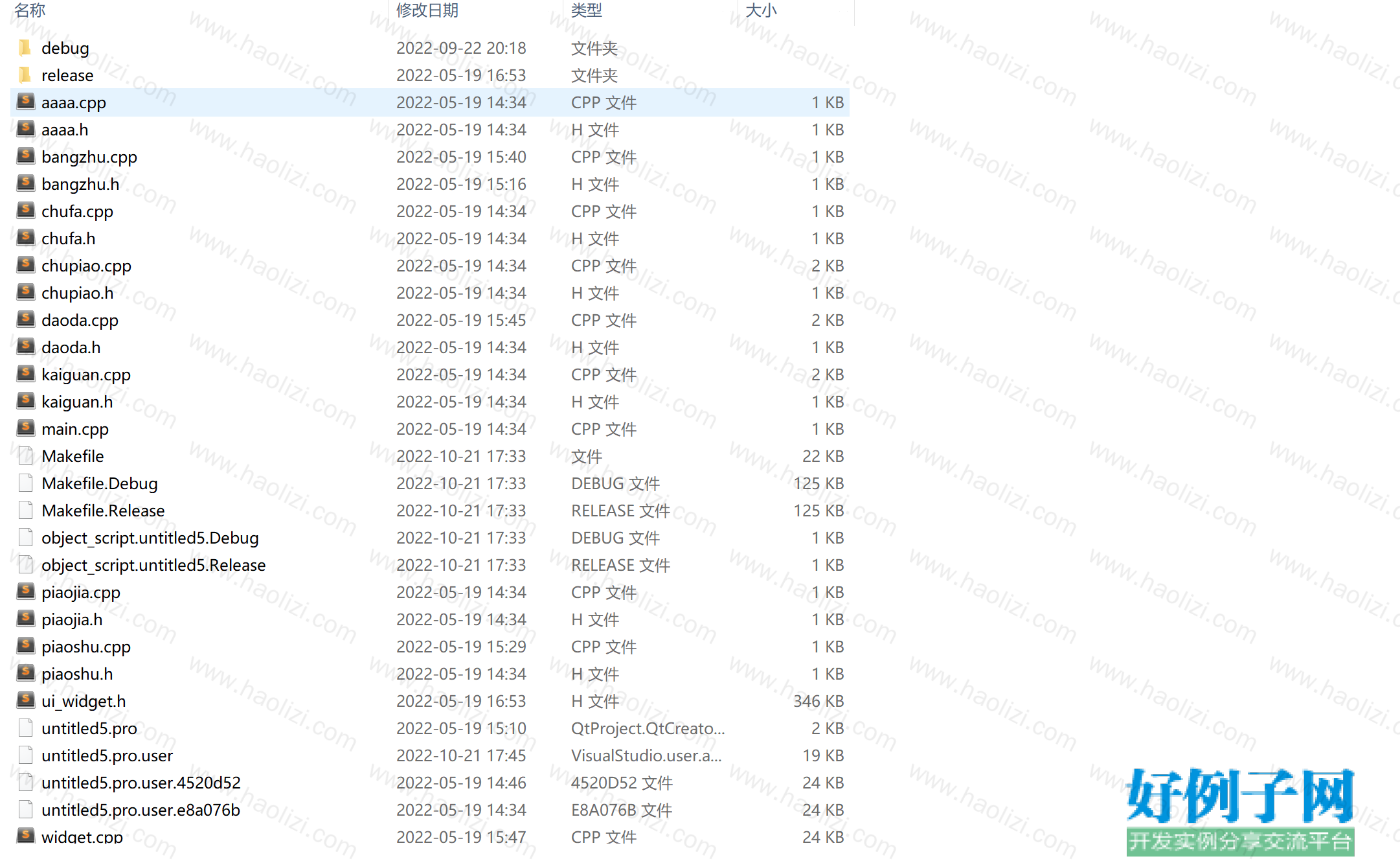Select the aaaa.h file icon
1400x863 pixels.
[x=25, y=129]
